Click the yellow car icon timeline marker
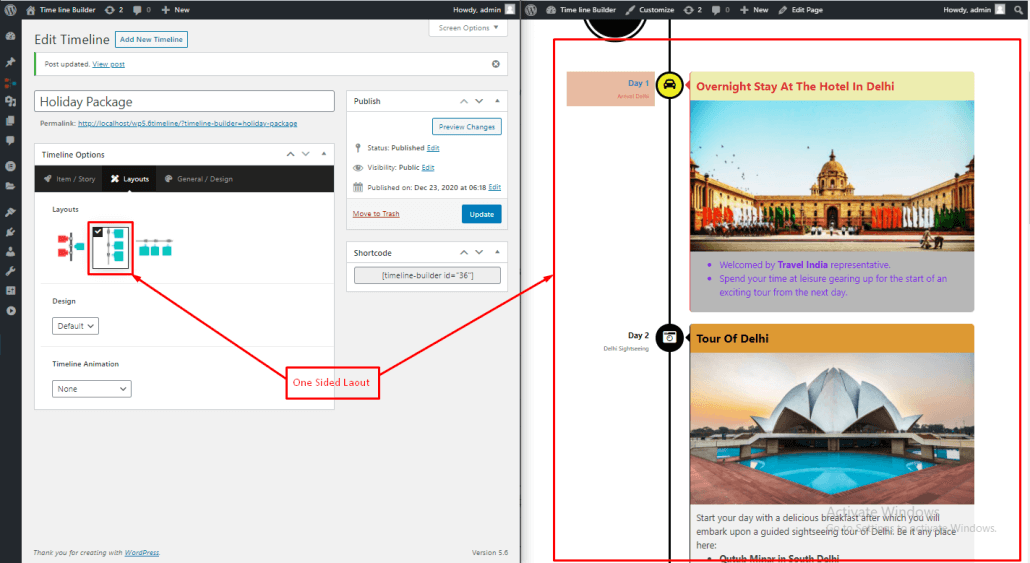The height and width of the screenshot is (563, 1030). pyautogui.click(x=669, y=85)
